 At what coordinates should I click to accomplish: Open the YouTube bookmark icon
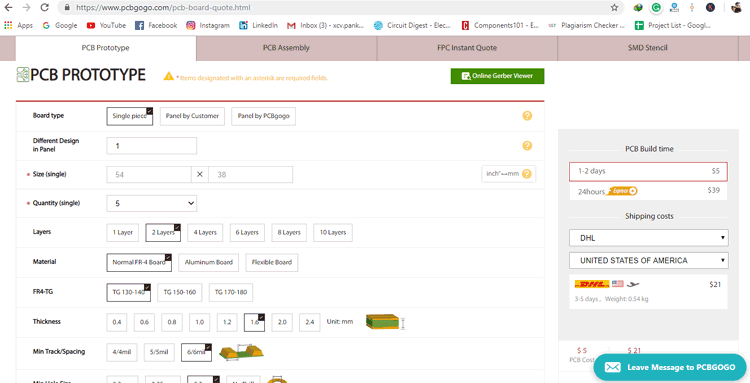click(x=91, y=25)
